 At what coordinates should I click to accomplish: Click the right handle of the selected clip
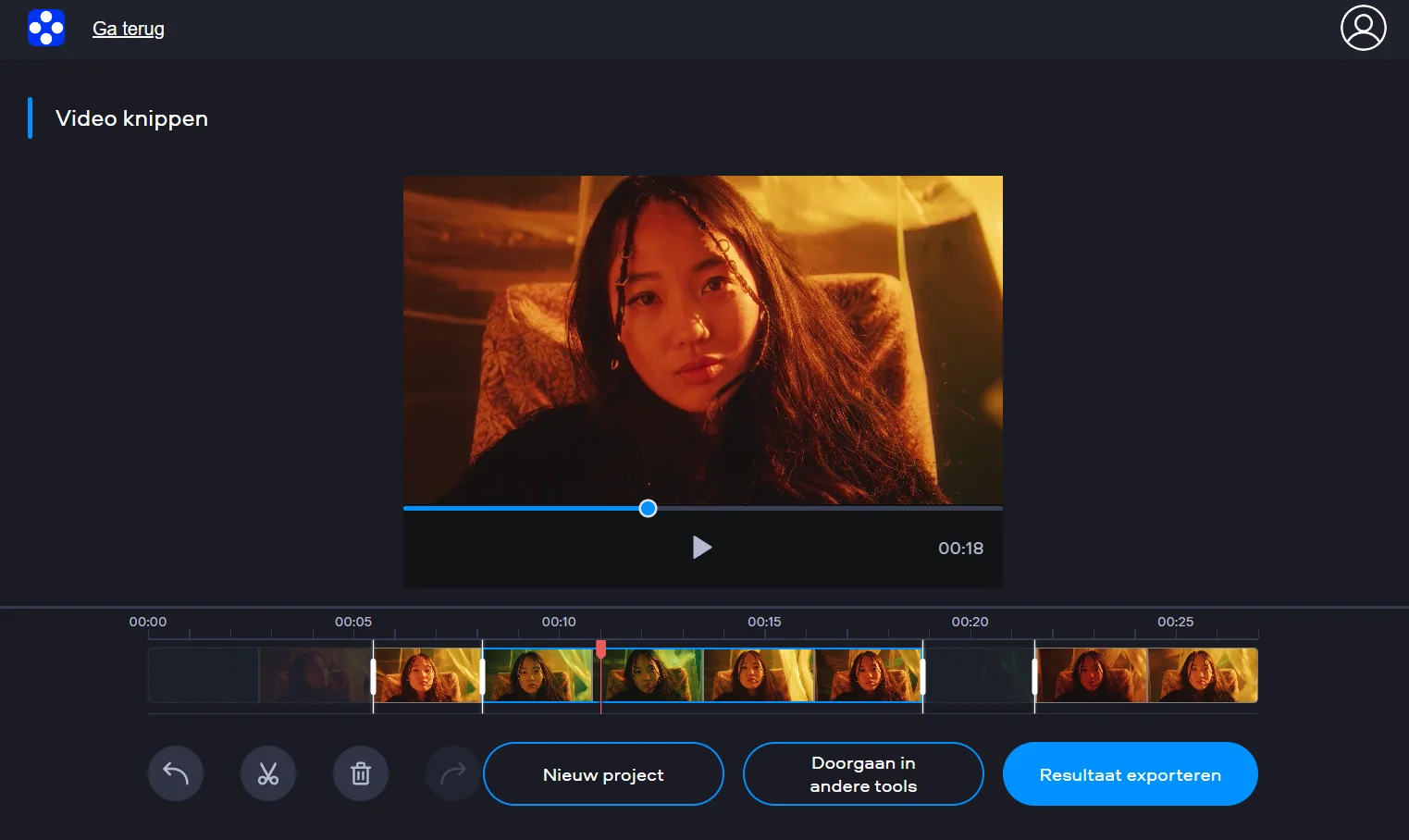922,676
